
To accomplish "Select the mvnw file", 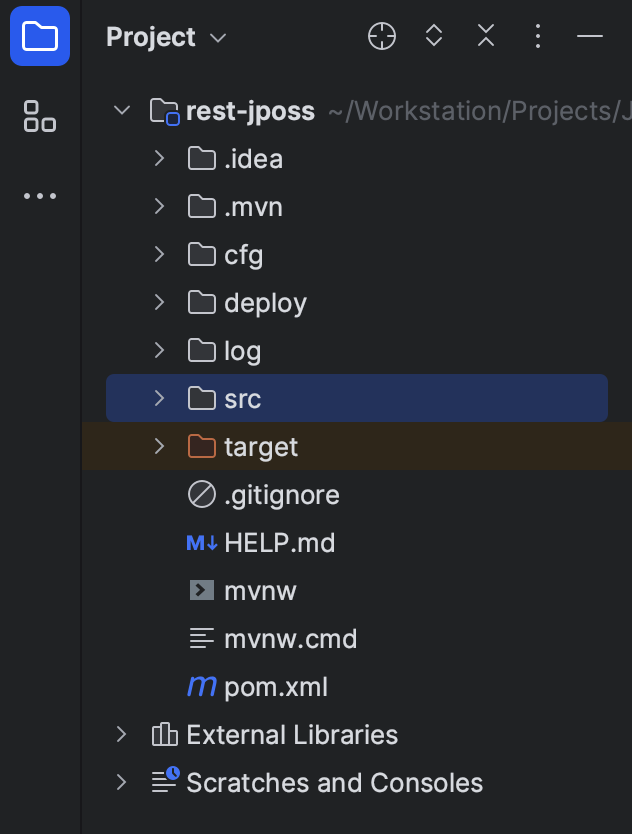I will (x=260, y=591).
